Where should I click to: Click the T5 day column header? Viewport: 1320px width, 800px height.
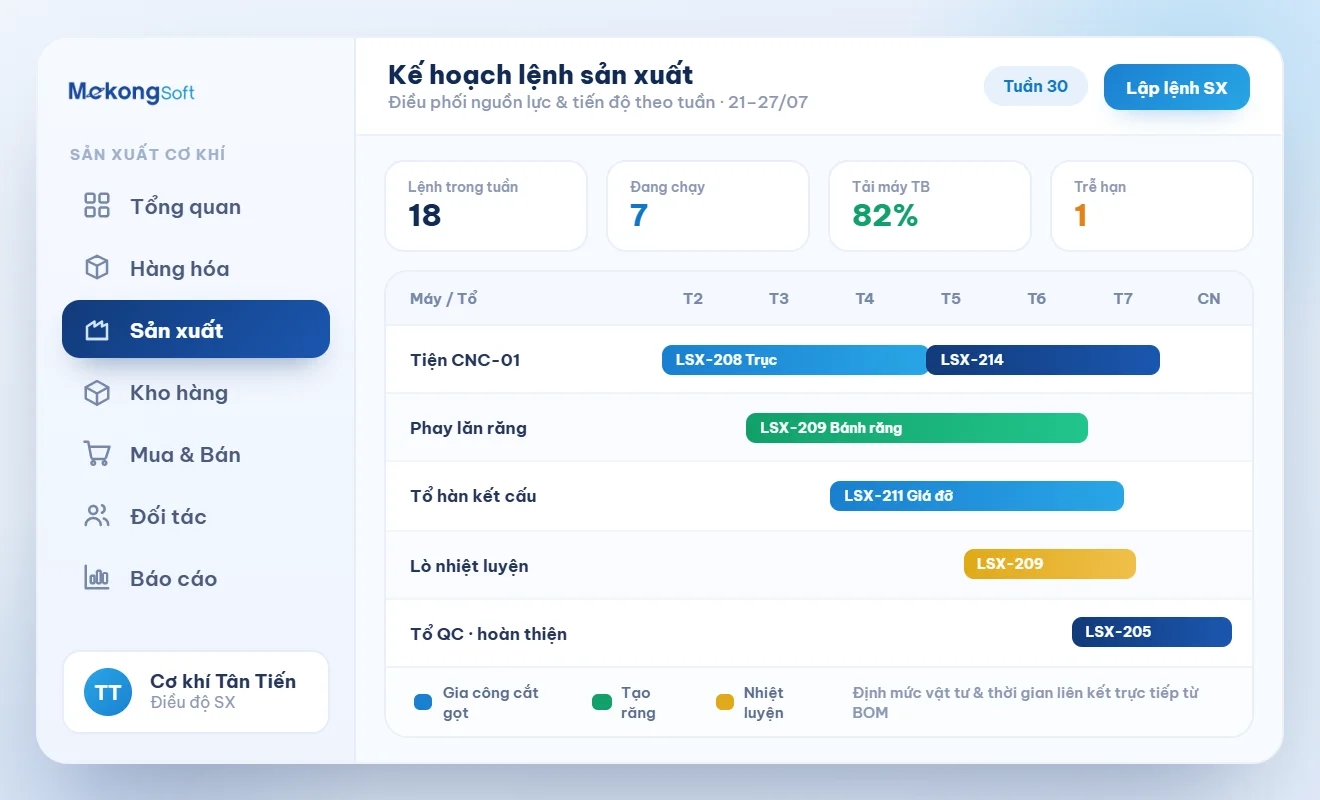(951, 299)
